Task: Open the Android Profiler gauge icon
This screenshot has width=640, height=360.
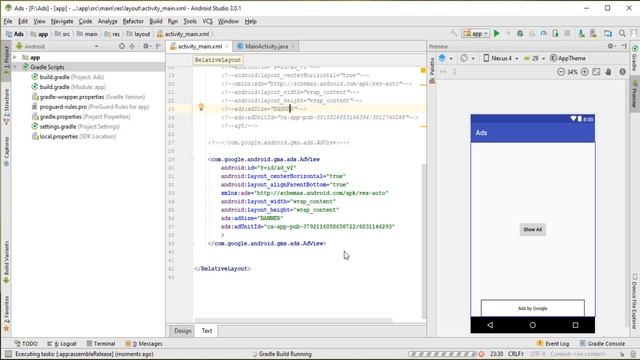Action: point(544,34)
